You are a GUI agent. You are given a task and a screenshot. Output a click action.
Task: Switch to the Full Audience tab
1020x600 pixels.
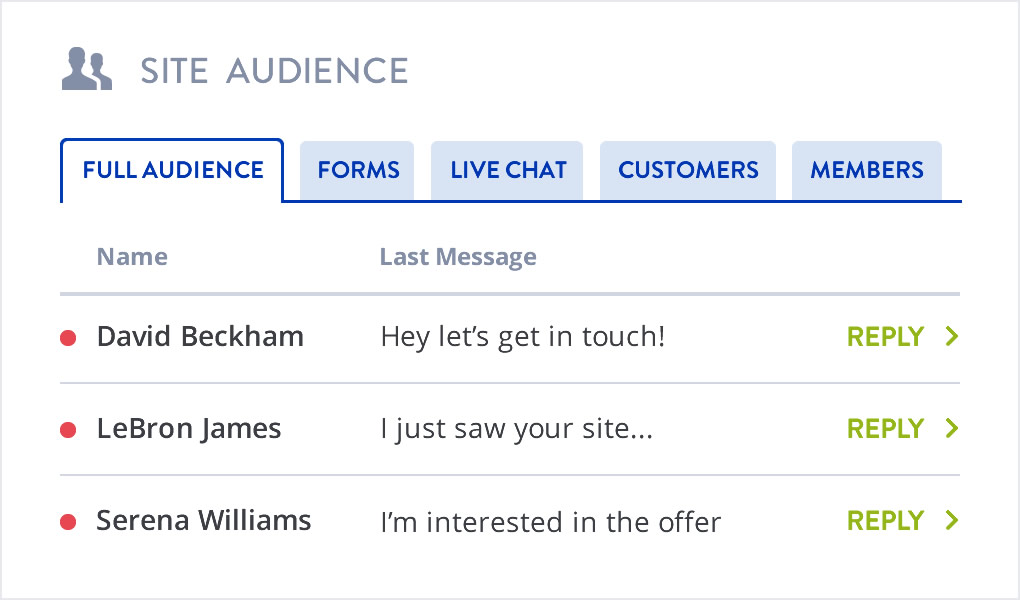click(x=172, y=170)
